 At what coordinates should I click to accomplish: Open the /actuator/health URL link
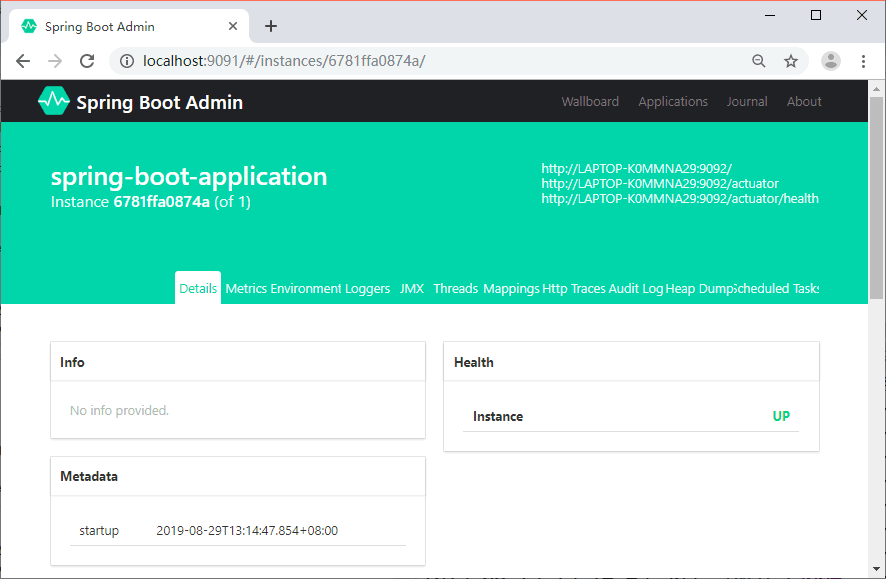point(680,198)
